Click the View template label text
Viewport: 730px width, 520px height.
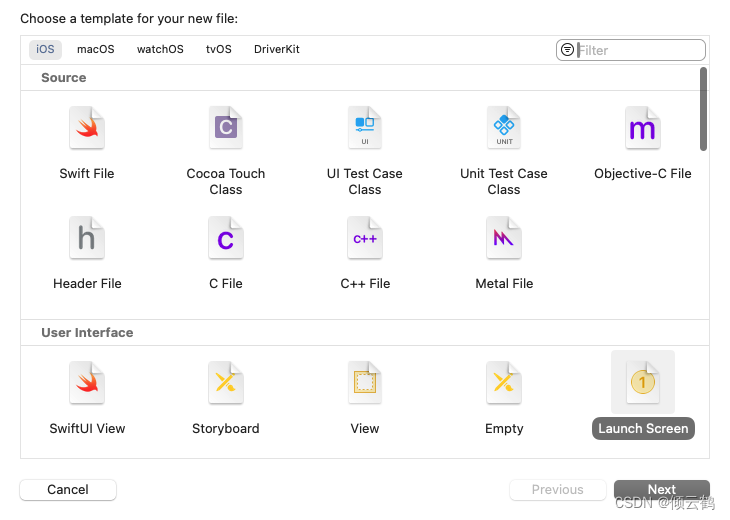365,428
